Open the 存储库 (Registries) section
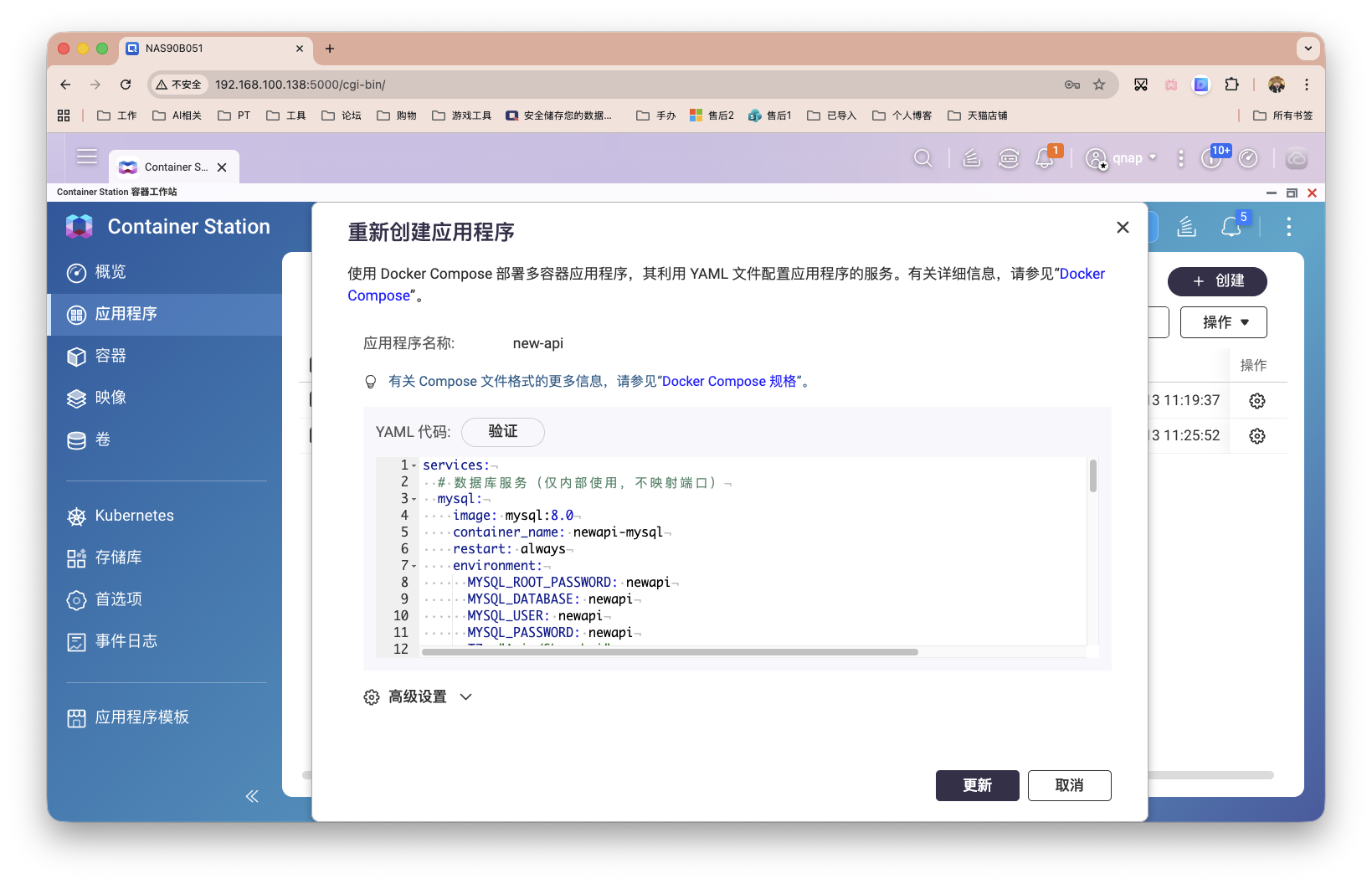This screenshot has width=1372, height=884. pos(118,557)
